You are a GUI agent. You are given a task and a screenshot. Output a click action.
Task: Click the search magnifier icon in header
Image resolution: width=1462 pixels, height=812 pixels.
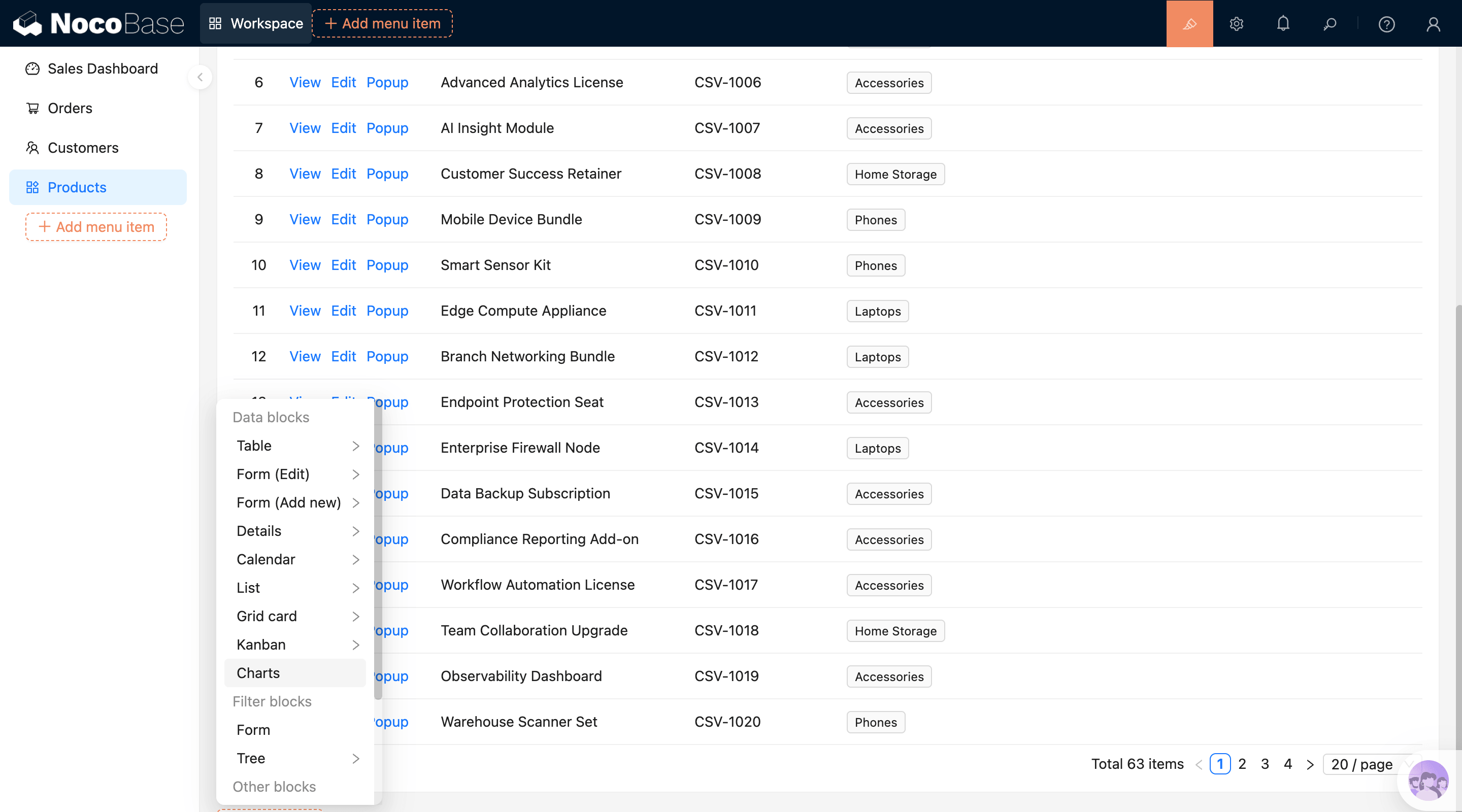tap(1329, 24)
